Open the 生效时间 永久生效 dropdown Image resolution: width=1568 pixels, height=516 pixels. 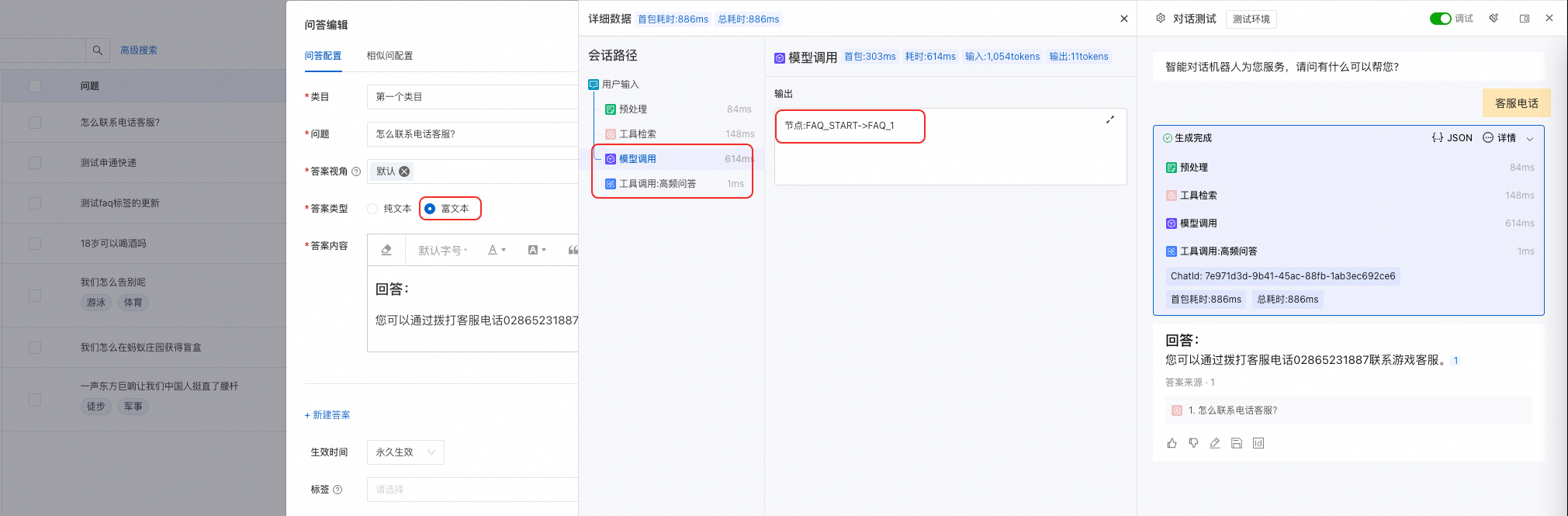pyautogui.click(x=406, y=452)
